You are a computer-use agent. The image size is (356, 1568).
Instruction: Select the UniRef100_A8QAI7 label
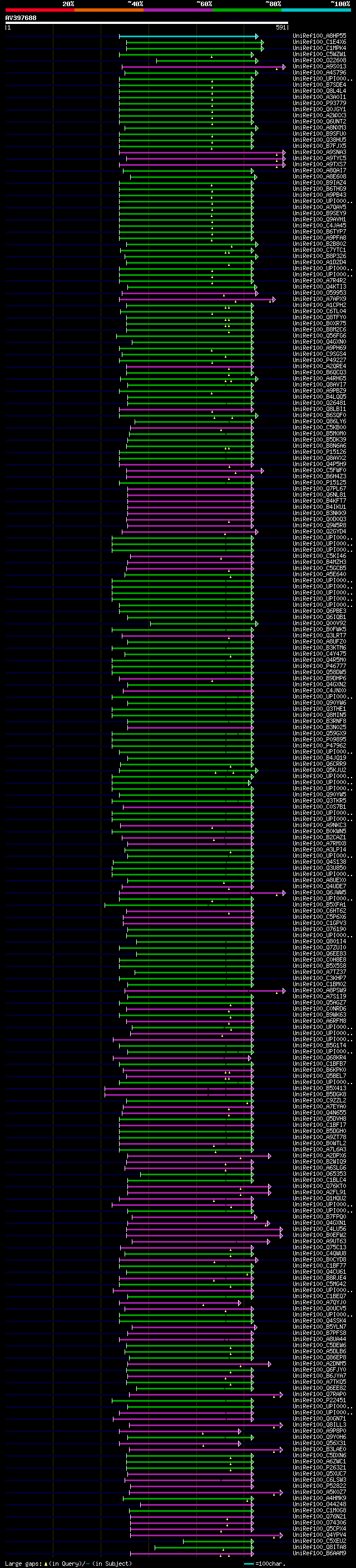pyautogui.click(x=319, y=170)
